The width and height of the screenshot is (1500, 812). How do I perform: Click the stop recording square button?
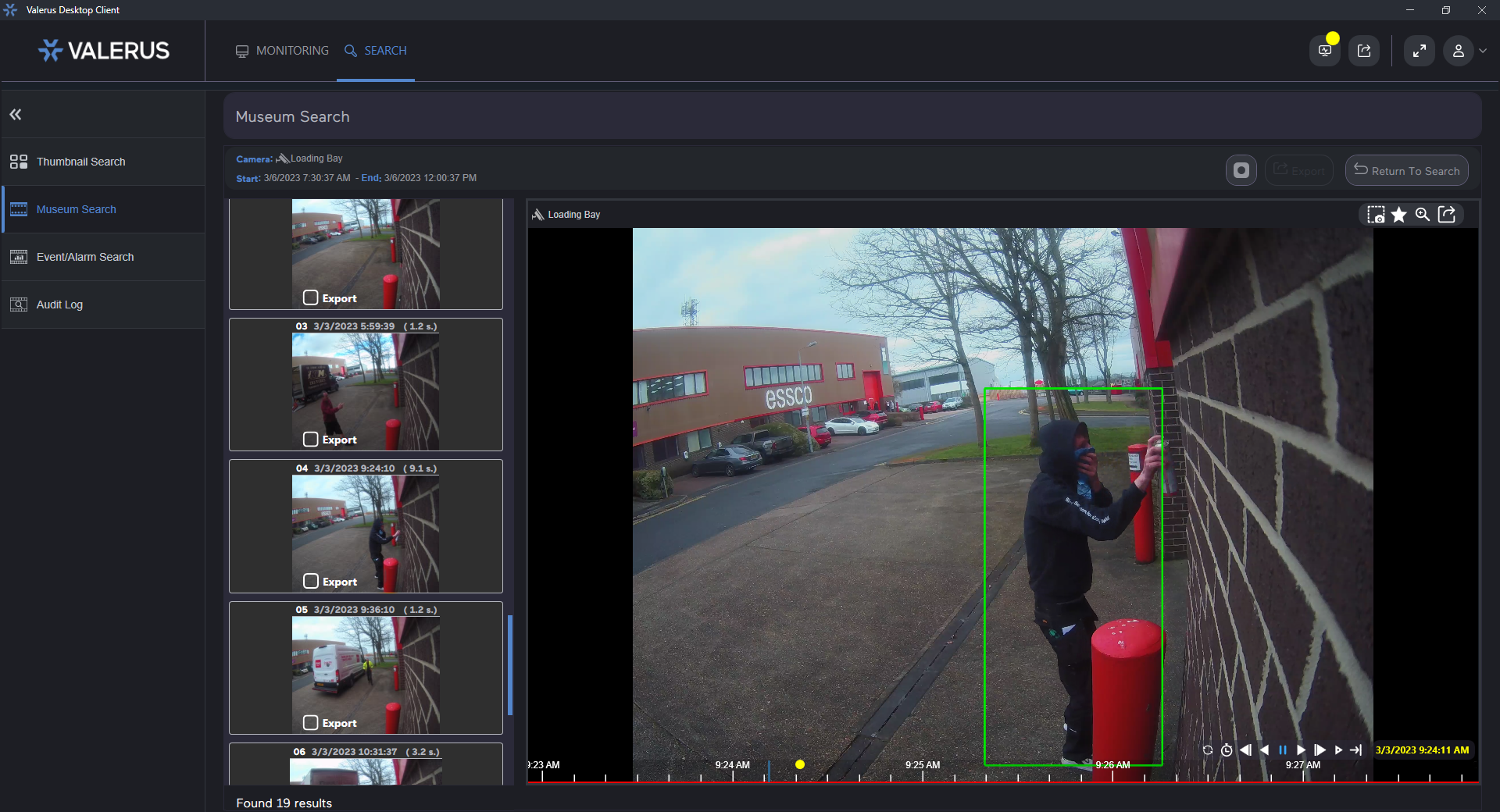(x=1241, y=170)
